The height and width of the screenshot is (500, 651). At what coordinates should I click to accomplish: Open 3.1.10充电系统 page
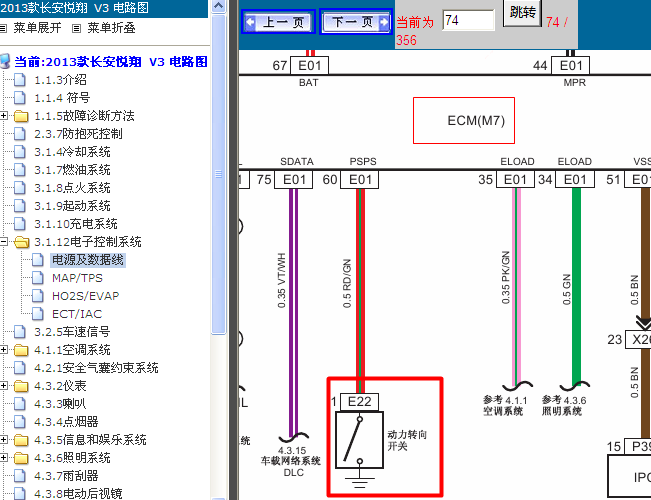tap(76, 224)
